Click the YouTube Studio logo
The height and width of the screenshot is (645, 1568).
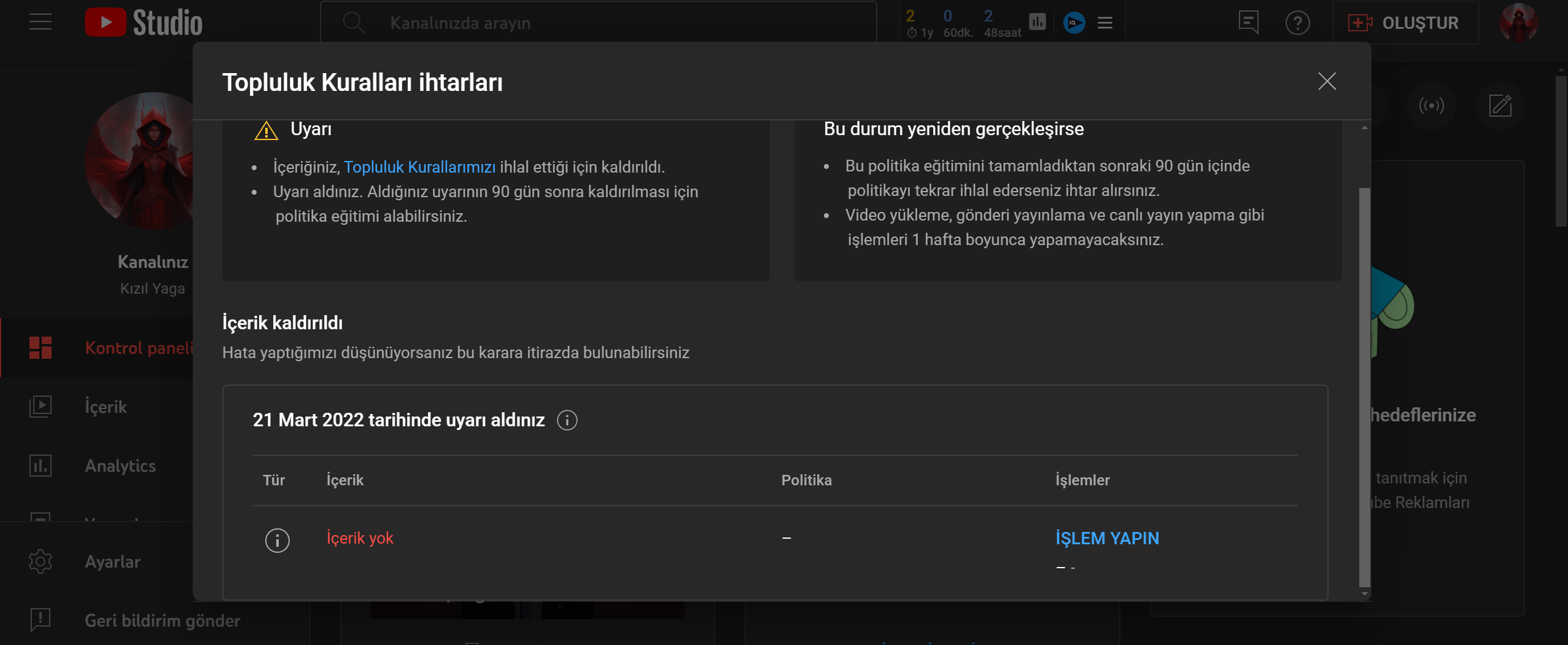click(x=144, y=23)
